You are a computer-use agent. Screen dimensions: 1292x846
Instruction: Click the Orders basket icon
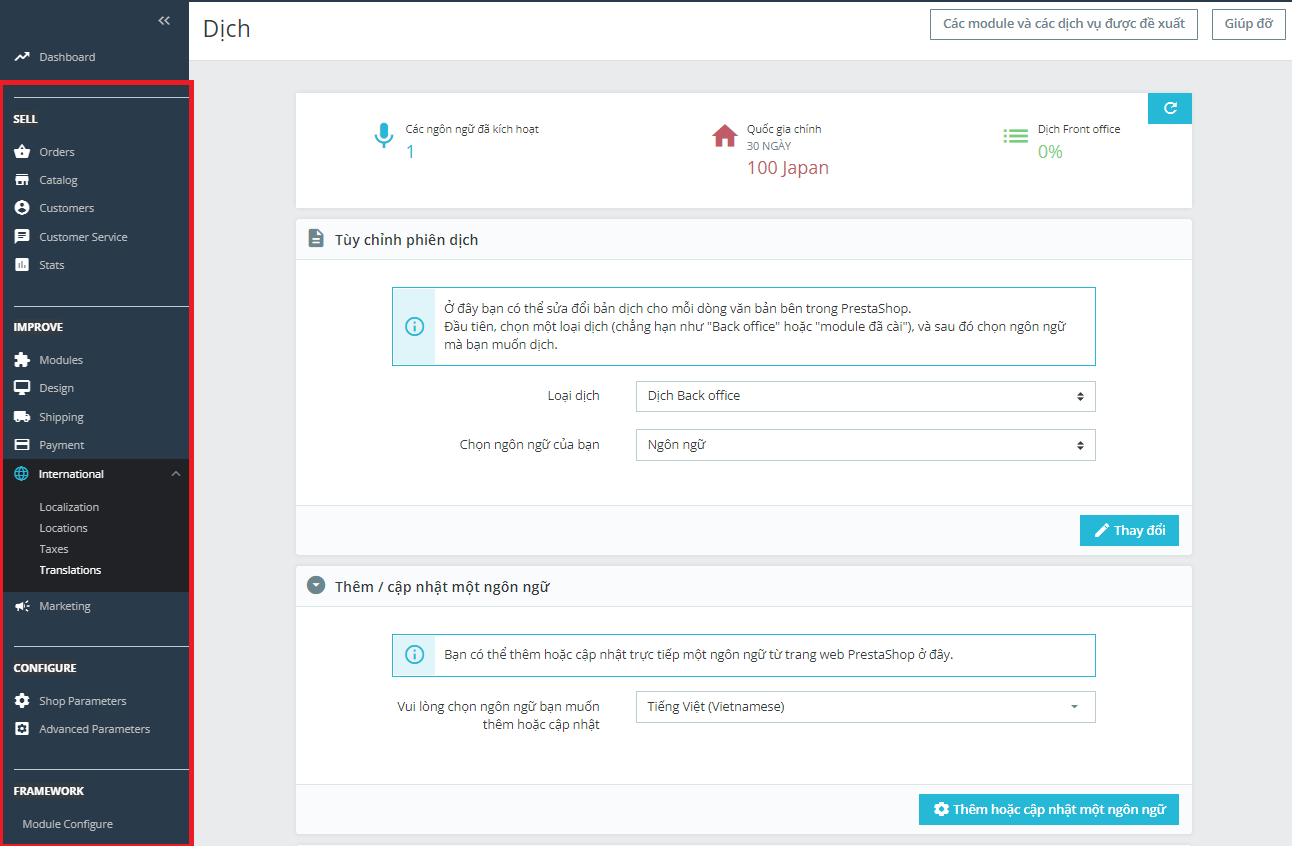[22, 152]
